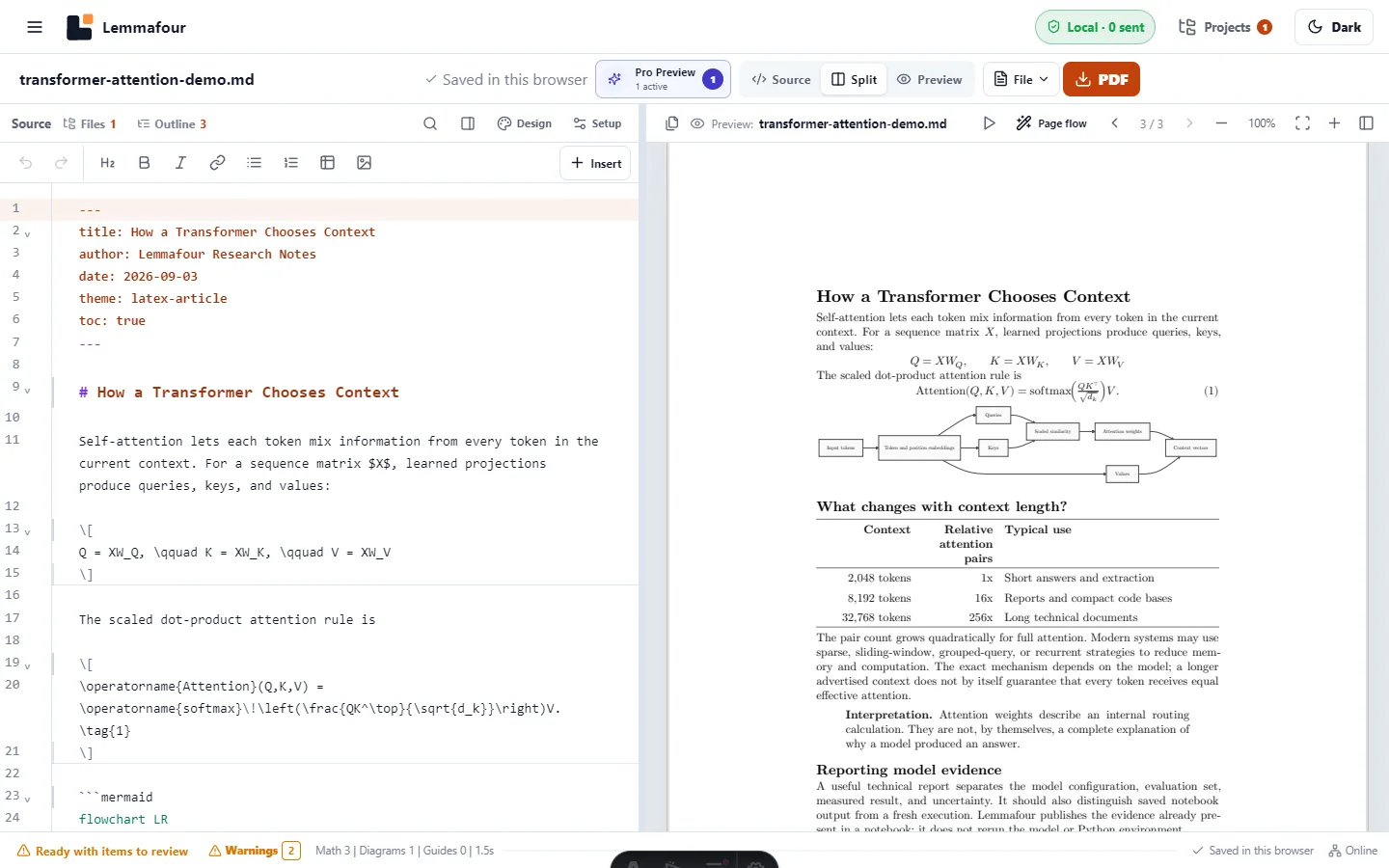The height and width of the screenshot is (868, 1389).
Task: Collapse the math block fold at line 13
Action: 28,531
